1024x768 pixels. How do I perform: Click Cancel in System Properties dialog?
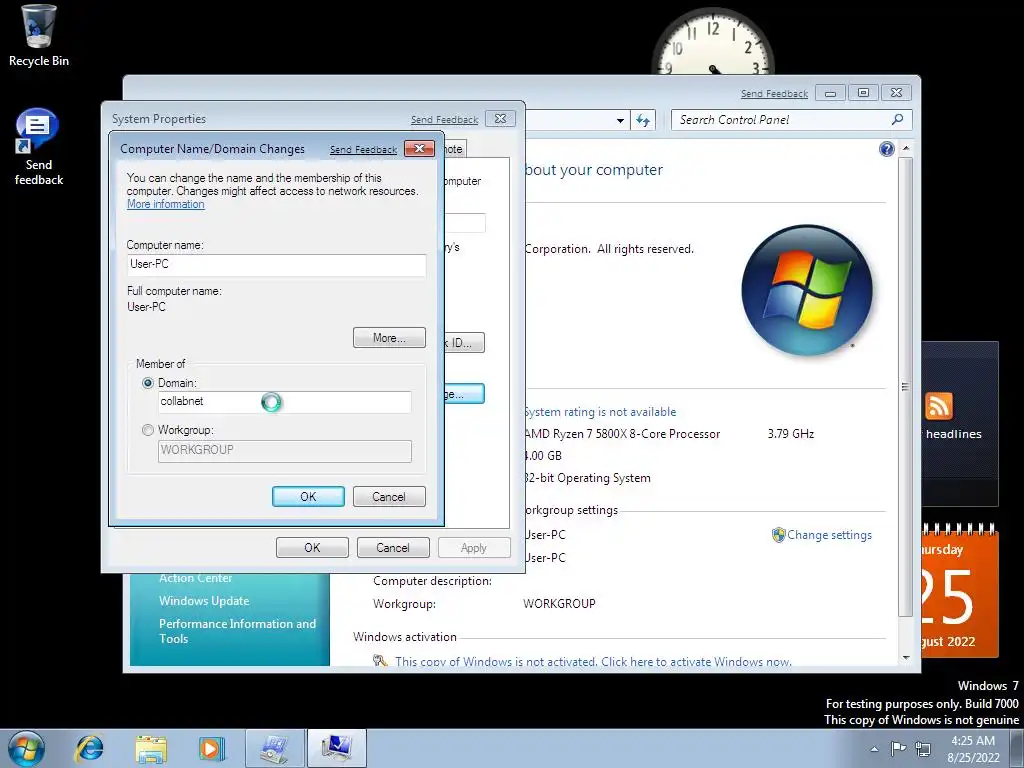coord(392,547)
